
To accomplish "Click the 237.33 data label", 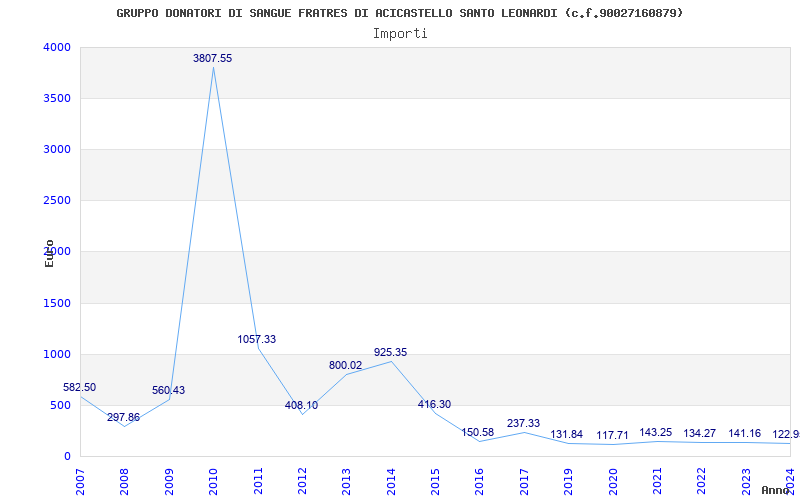I will 523,423.
